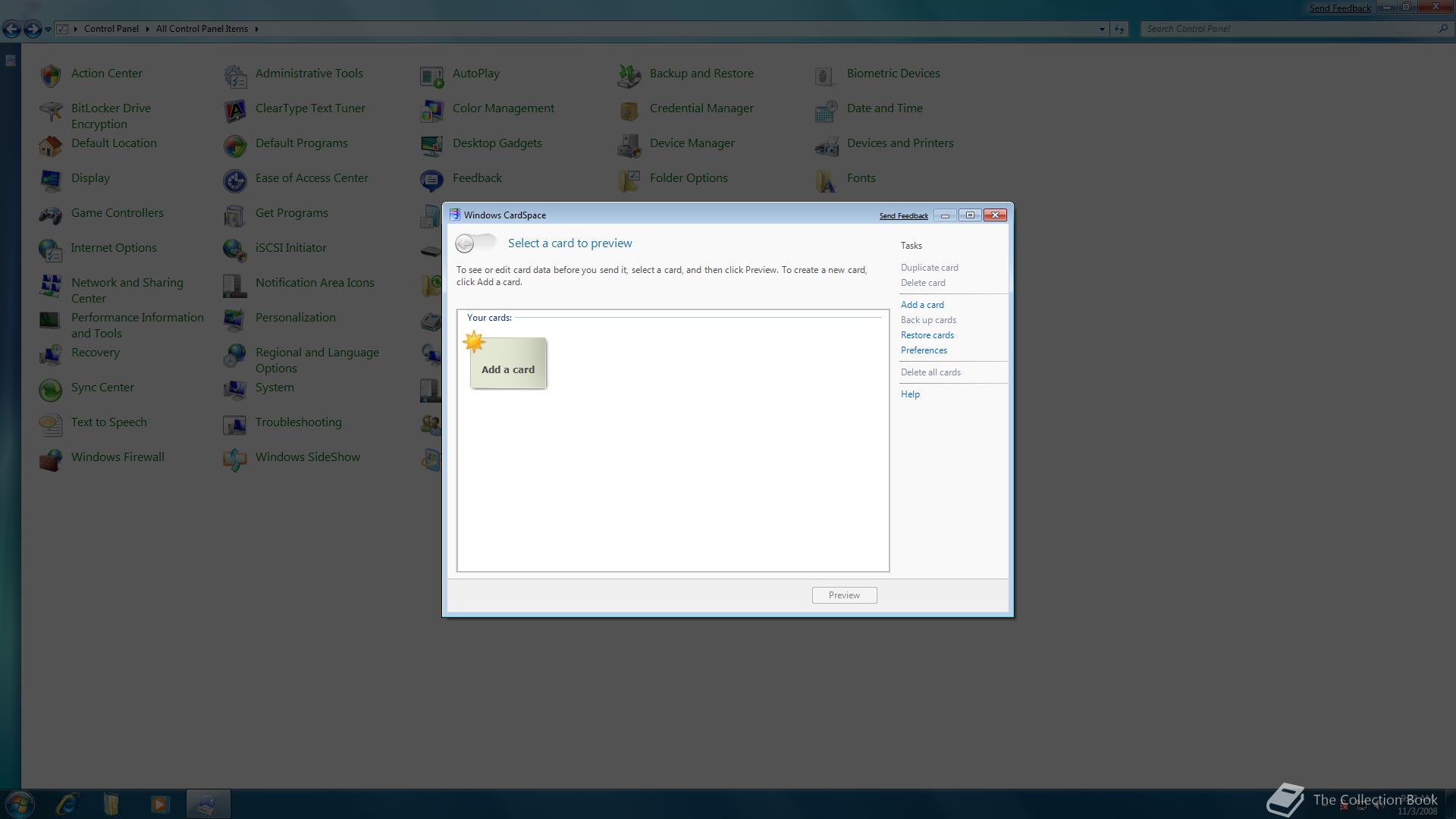Click the Windows Start orb
This screenshot has width=1456, height=819.
coord(19,804)
